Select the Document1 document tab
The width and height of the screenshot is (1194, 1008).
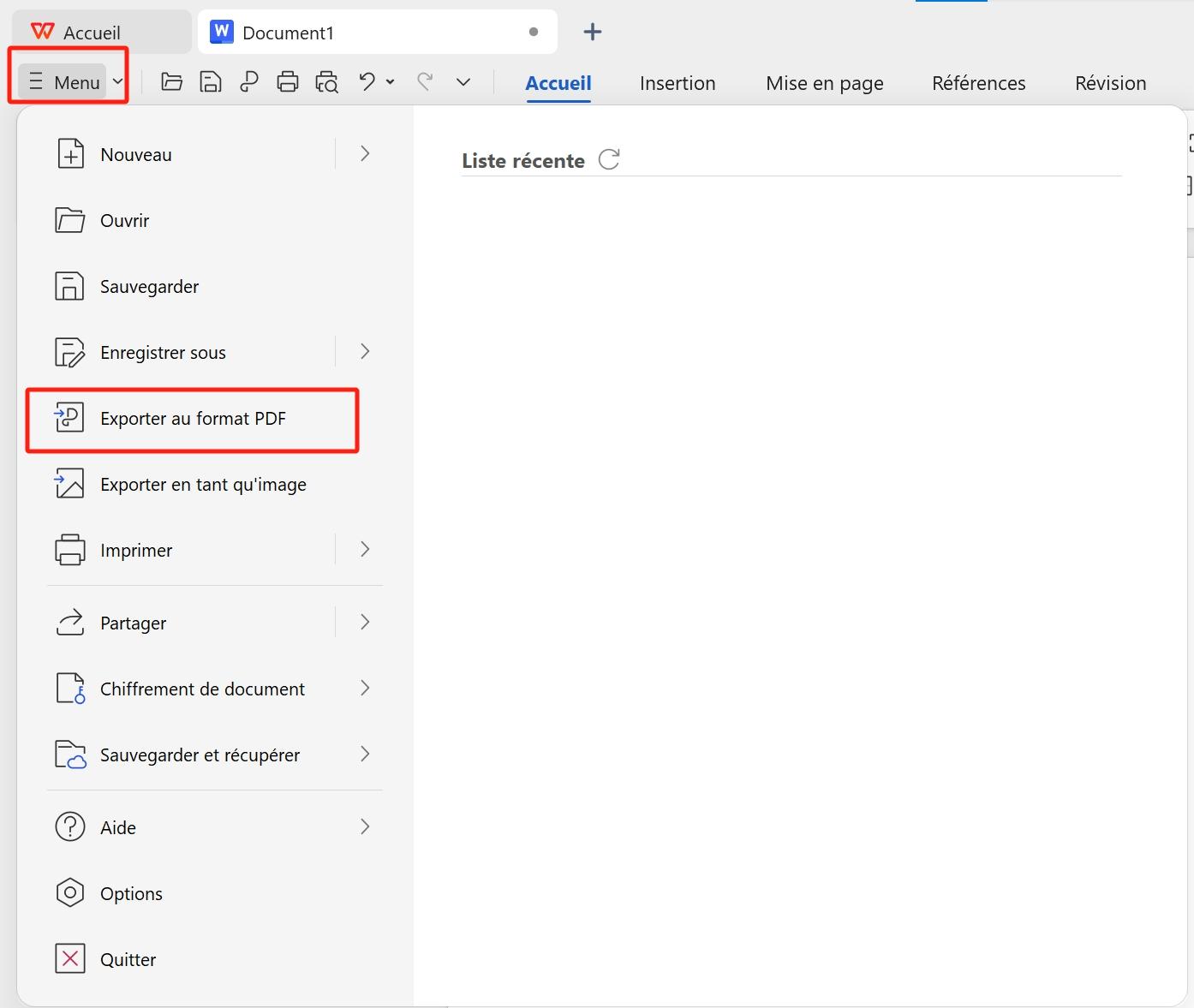click(289, 33)
